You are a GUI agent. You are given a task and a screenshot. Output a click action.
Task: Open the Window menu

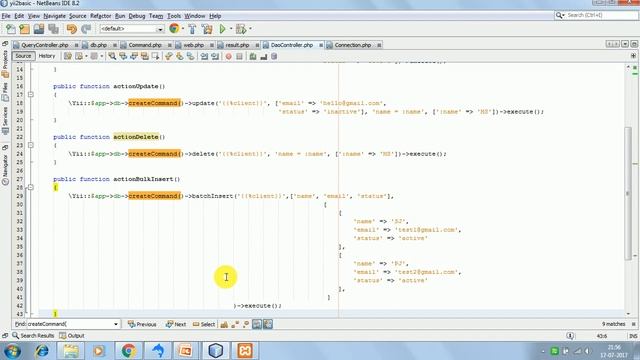(195, 16)
